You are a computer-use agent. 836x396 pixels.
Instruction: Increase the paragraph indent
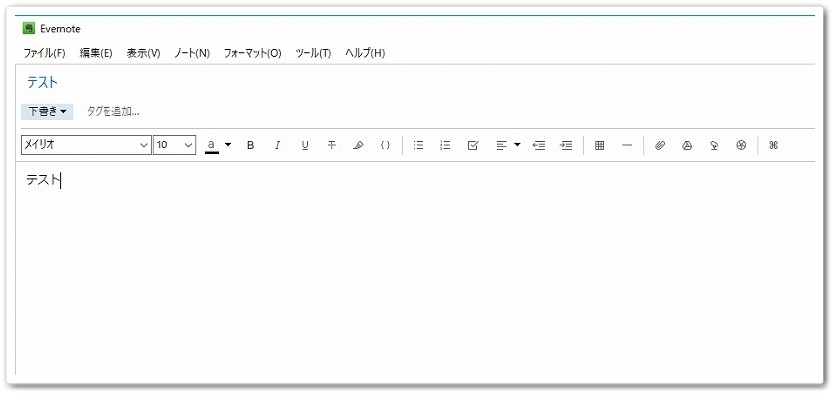point(566,145)
